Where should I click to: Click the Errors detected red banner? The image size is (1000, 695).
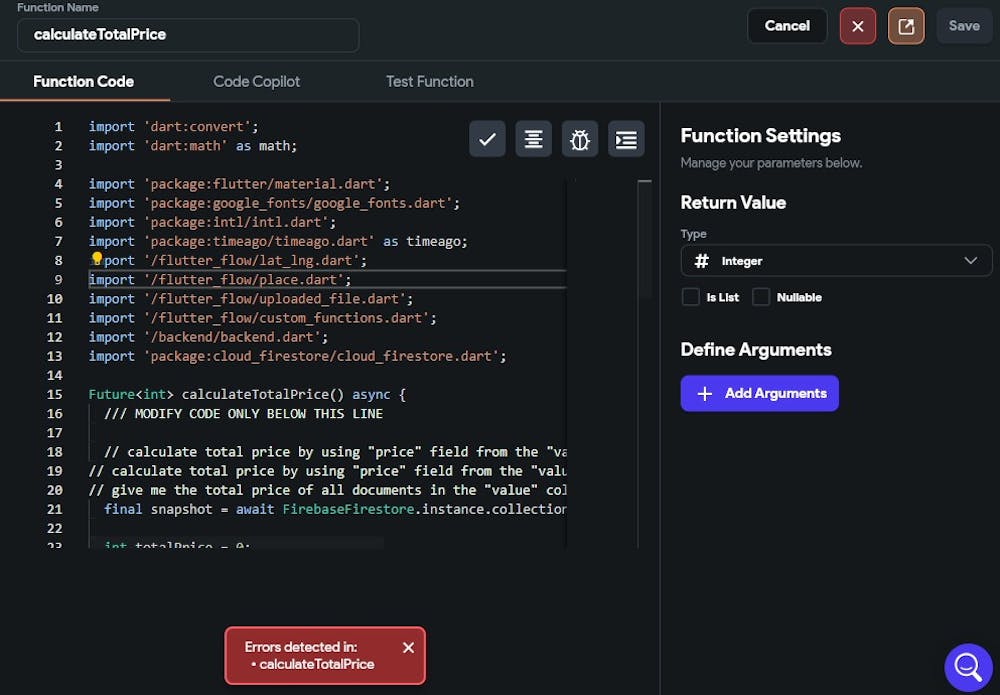325,655
